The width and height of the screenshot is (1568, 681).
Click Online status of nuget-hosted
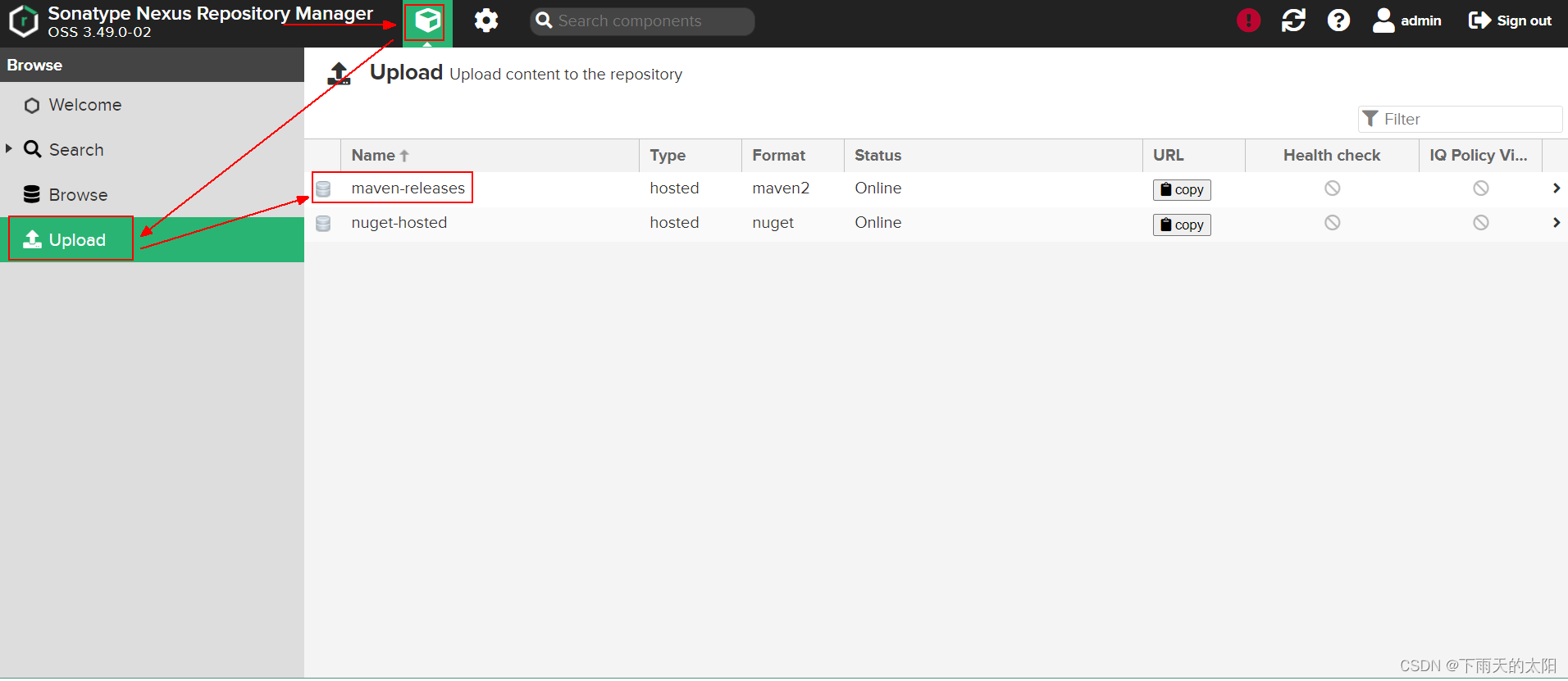pos(878,223)
